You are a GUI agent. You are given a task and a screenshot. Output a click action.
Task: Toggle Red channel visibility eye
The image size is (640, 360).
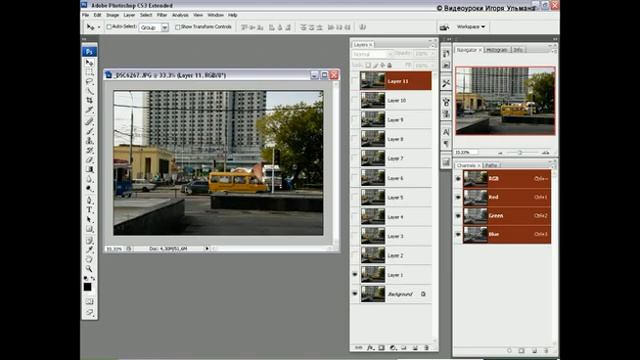tap(458, 197)
